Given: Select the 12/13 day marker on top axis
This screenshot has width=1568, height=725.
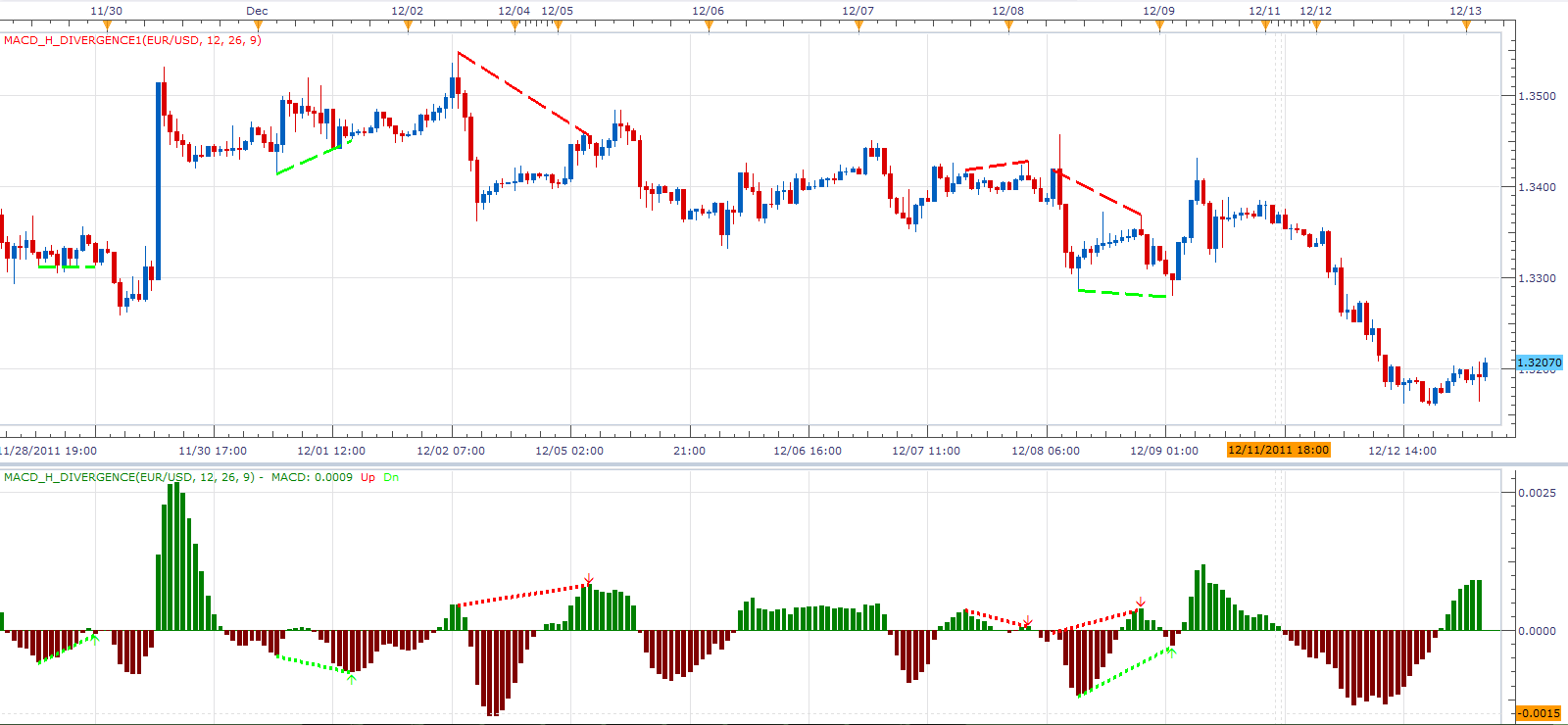Looking at the screenshot, I should coord(1466,11).
